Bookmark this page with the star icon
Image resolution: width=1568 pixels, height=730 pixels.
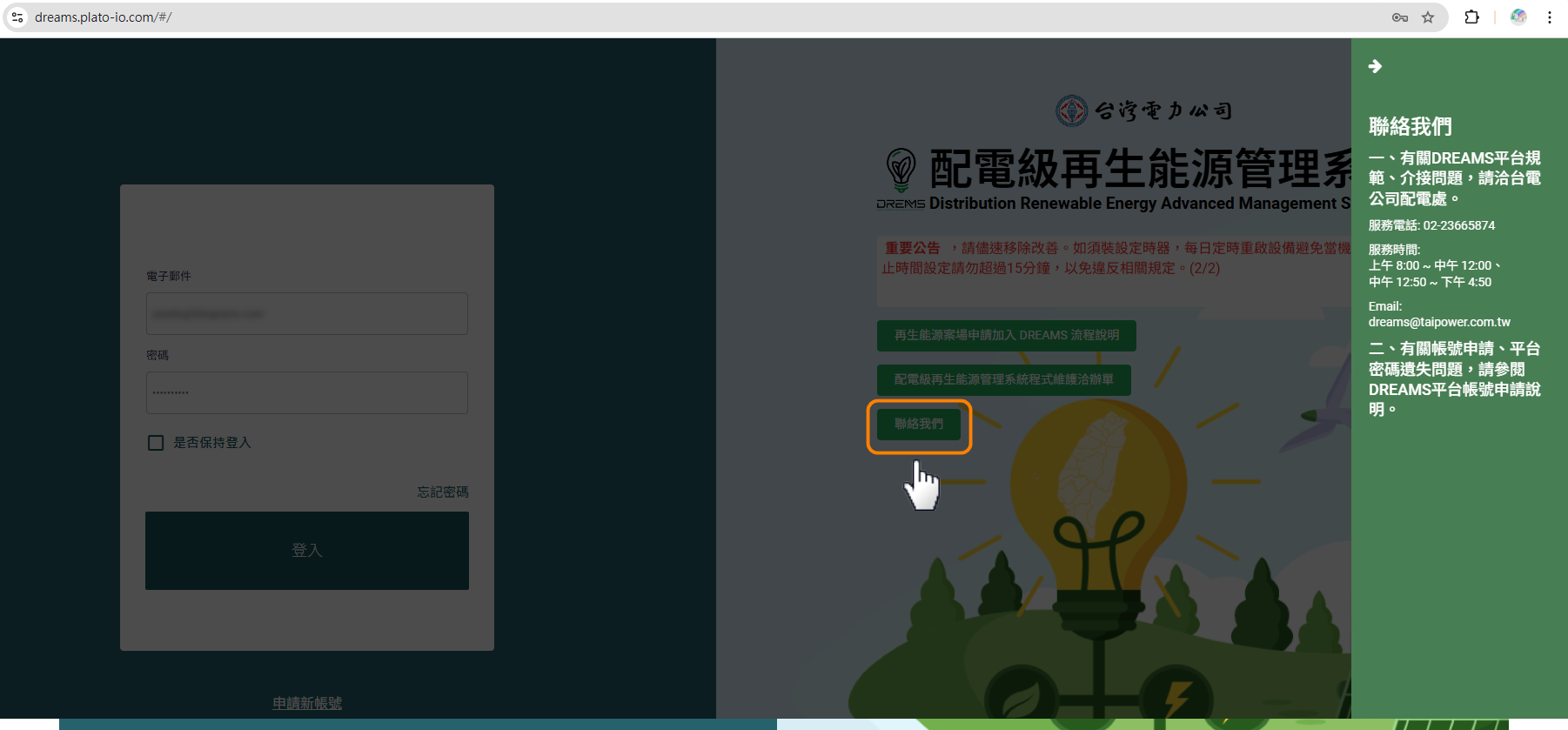pyautogui.click(x=1428, y=17)
